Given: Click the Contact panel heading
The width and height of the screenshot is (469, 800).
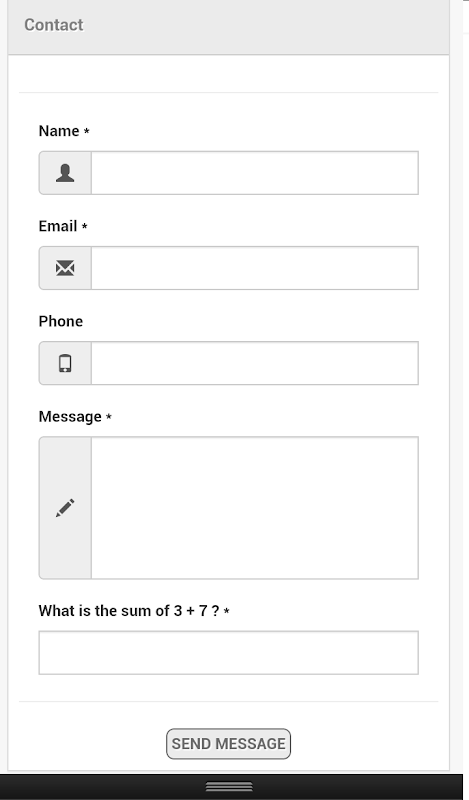Looking at the screenshot, I should point(54,25).
